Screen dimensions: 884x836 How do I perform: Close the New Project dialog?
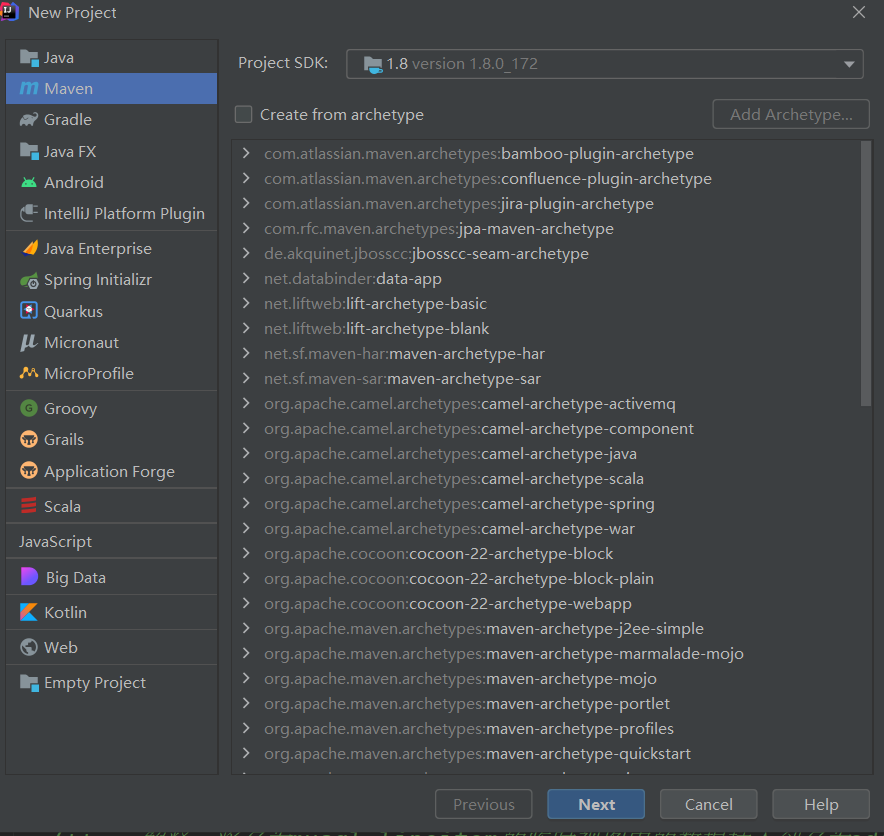click(859, 12)
